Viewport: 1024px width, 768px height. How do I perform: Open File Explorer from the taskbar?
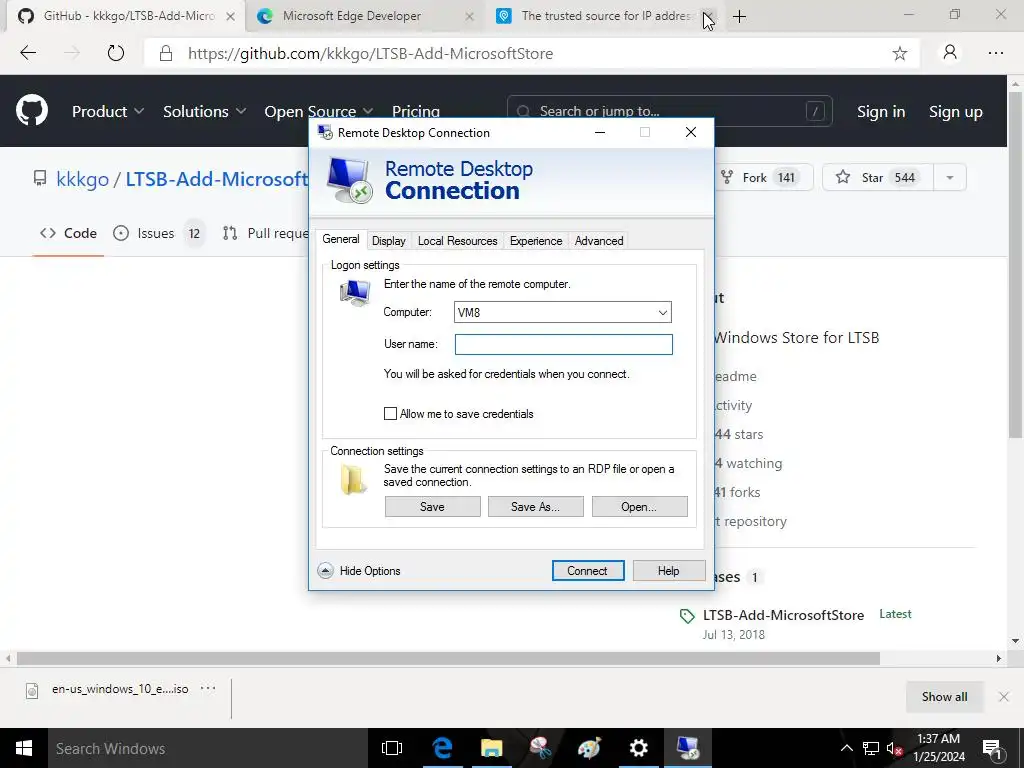[491, 748]
